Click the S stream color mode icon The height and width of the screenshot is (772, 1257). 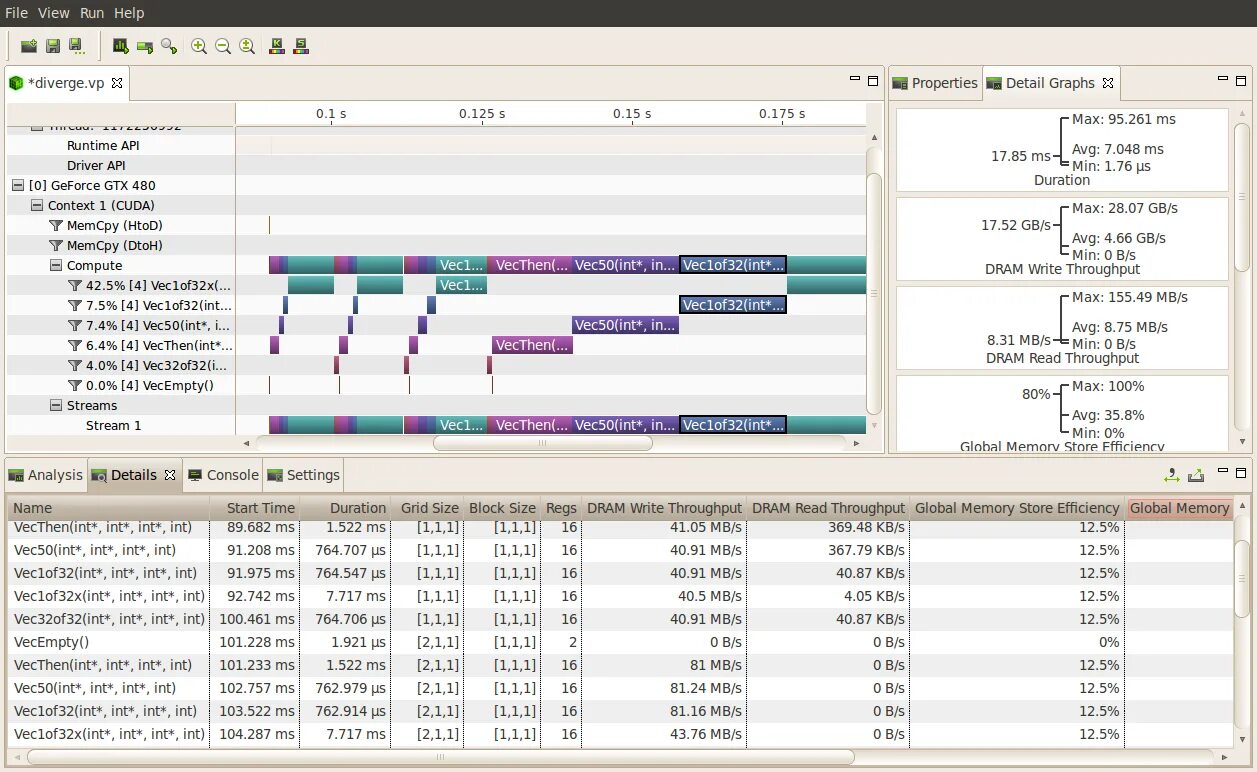click(301, 46)
